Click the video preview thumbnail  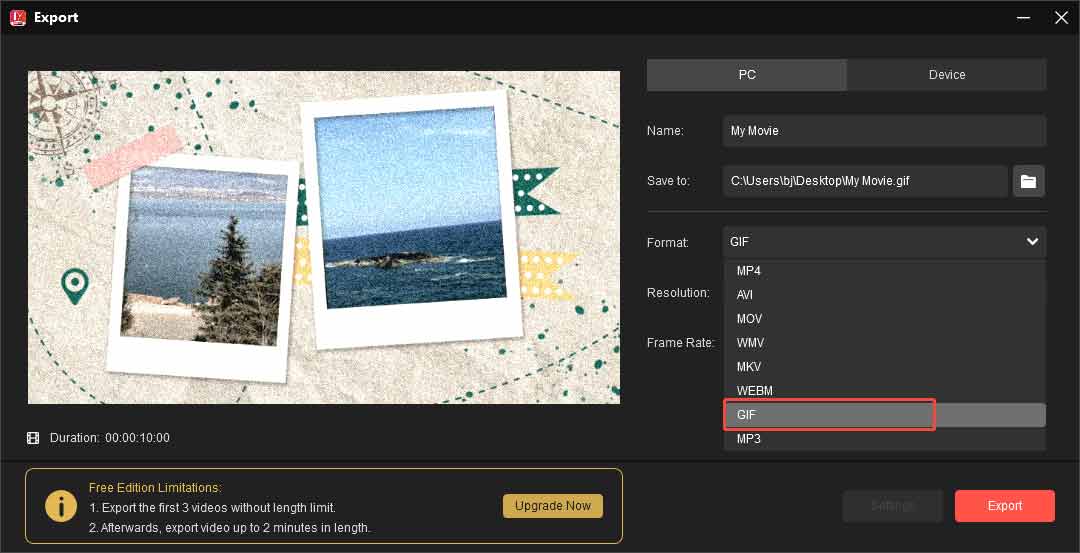point(324,237)
